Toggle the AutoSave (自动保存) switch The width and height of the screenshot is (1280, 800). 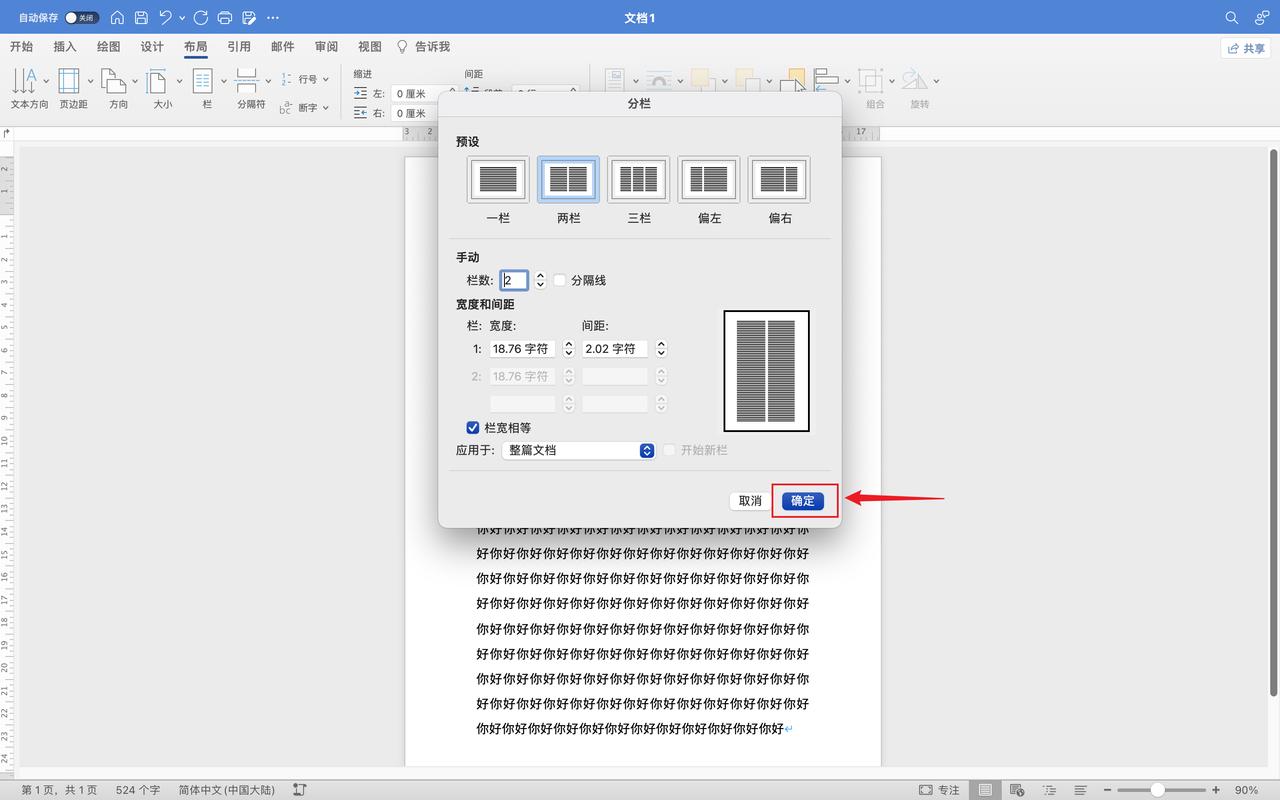coord(82,18)
